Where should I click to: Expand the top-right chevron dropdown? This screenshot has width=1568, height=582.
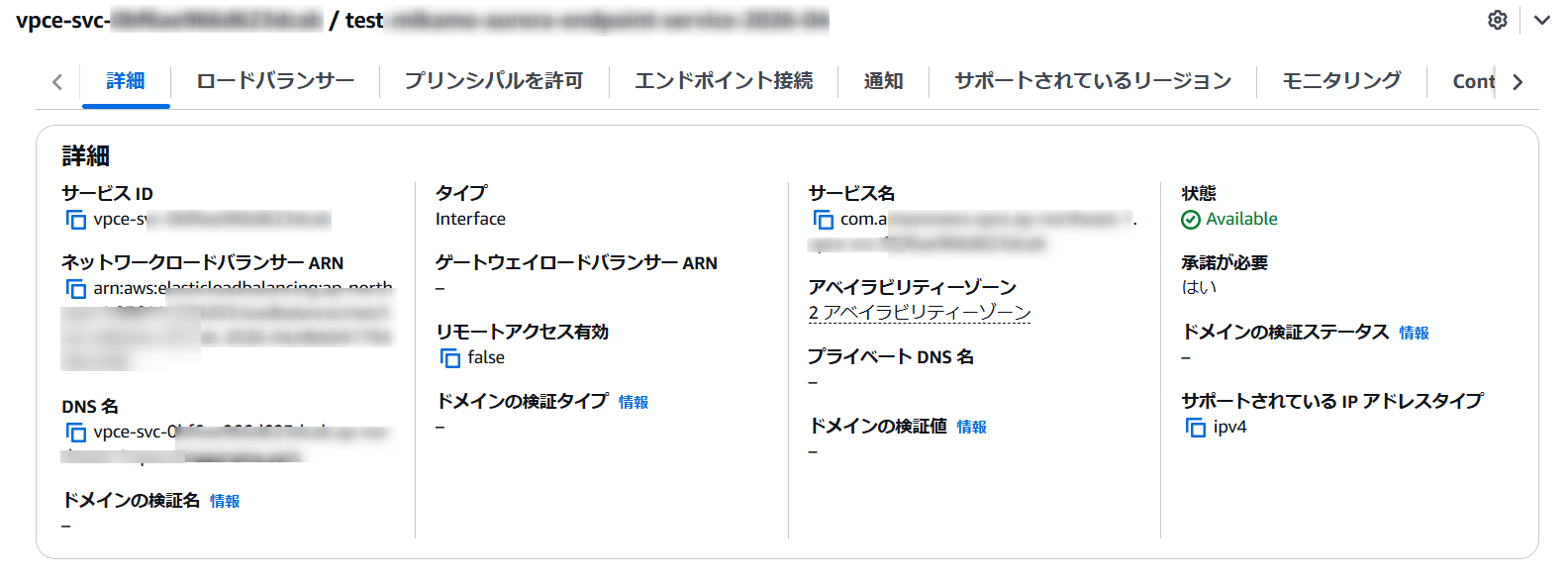pos(1541,20)
